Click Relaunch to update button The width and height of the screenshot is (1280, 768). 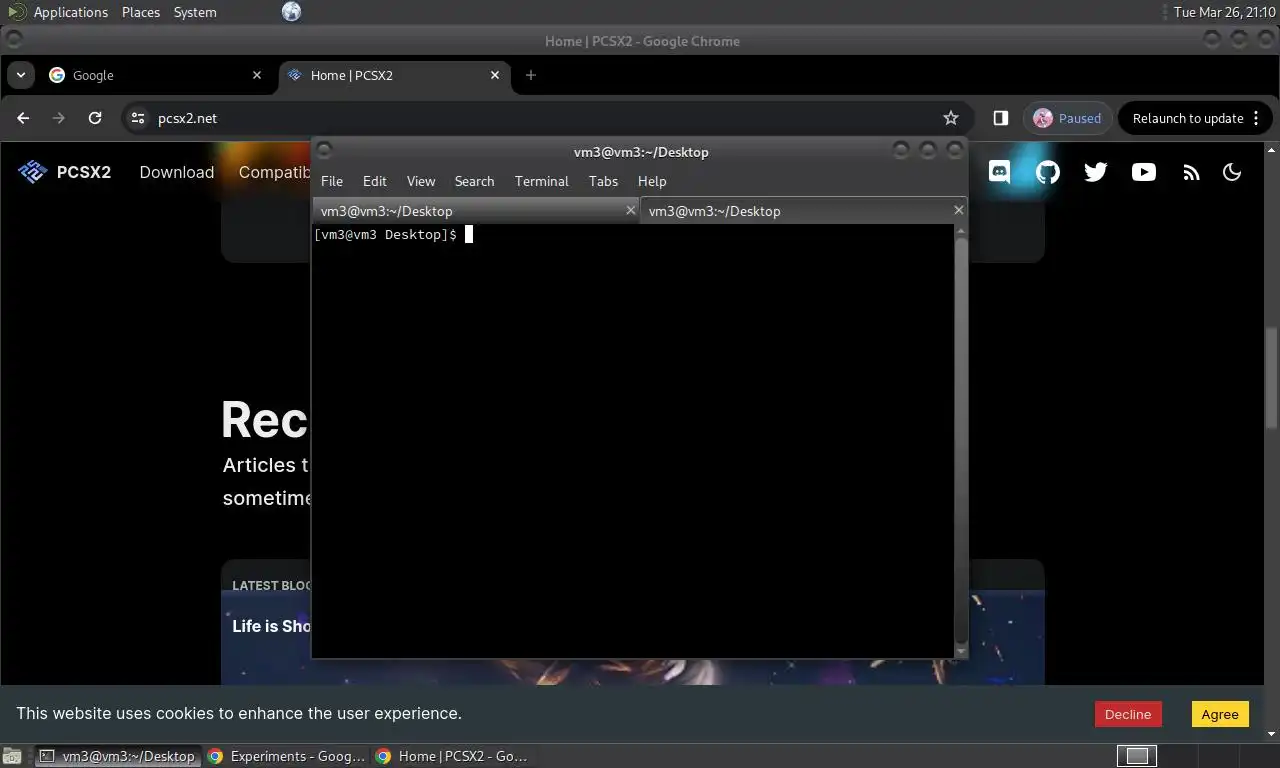coord(1188,118)
